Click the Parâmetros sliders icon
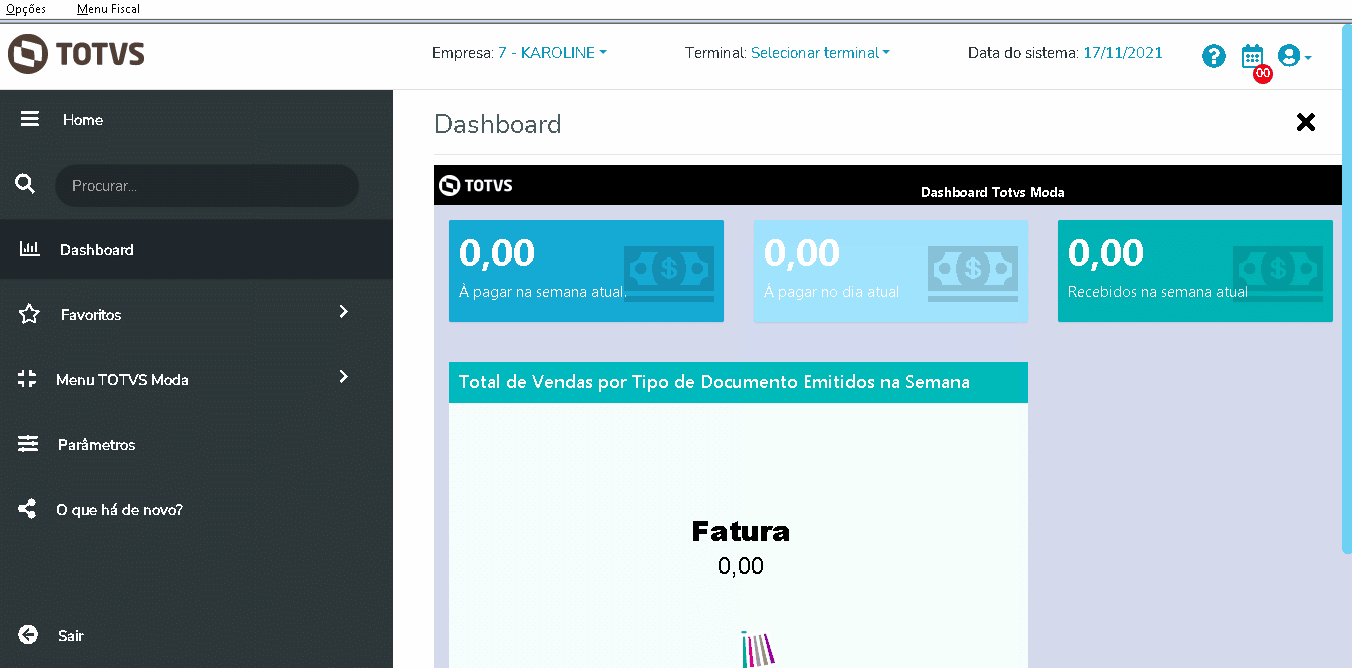This screenshot has width=1352, height=668. pyautogui.click(x=28, y=444)
